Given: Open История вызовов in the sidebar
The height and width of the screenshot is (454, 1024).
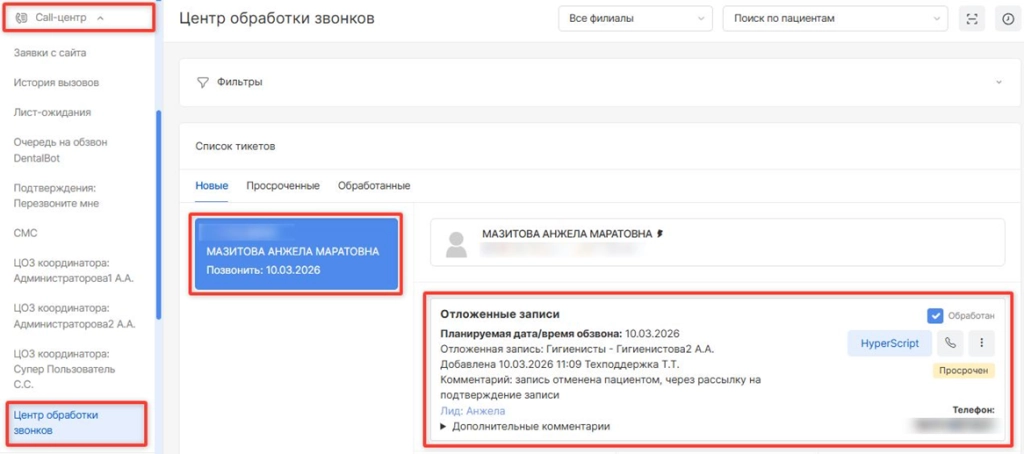Looking at the screenshot, I should [x=56, y=82].
